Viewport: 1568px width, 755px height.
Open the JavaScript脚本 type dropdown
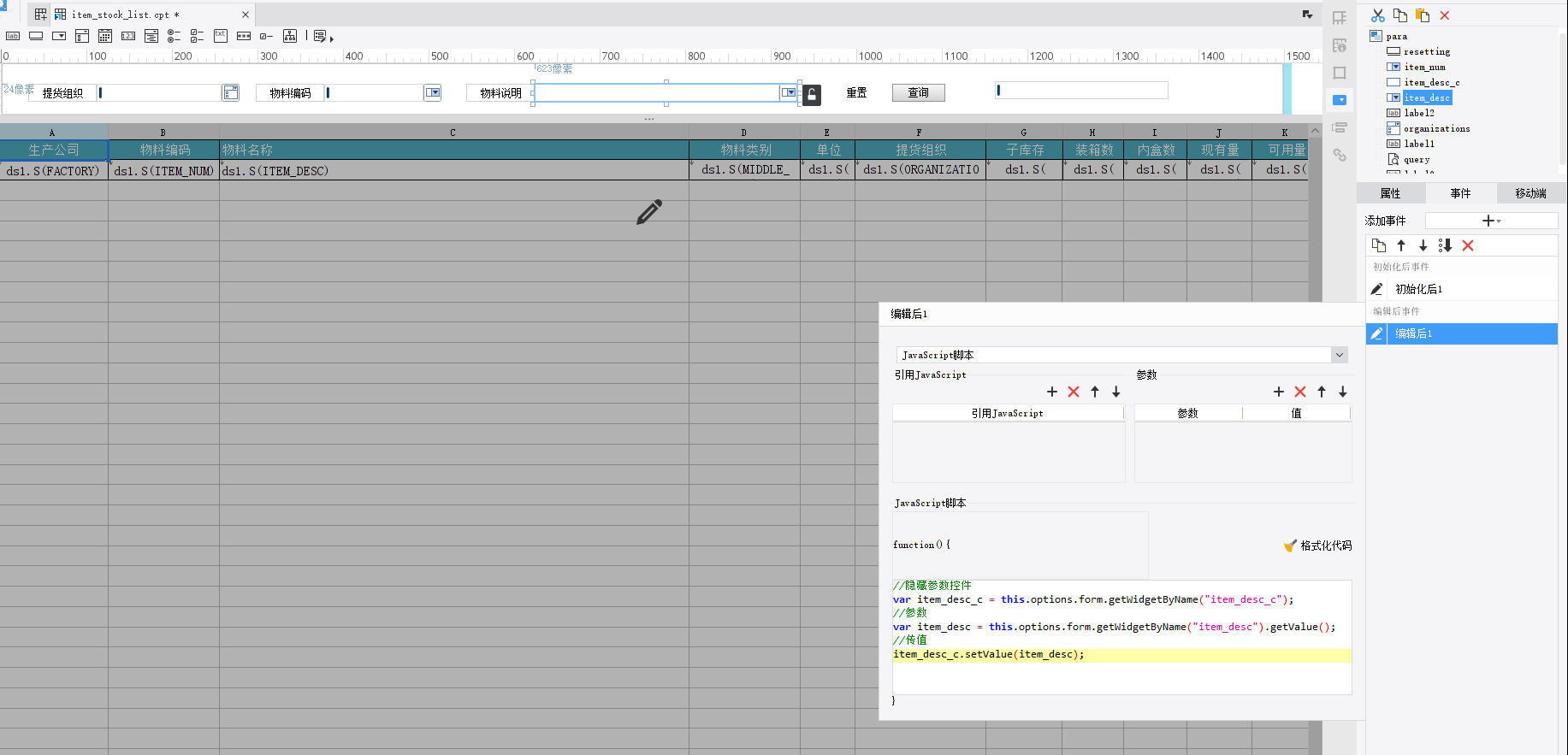point(1340,355)
